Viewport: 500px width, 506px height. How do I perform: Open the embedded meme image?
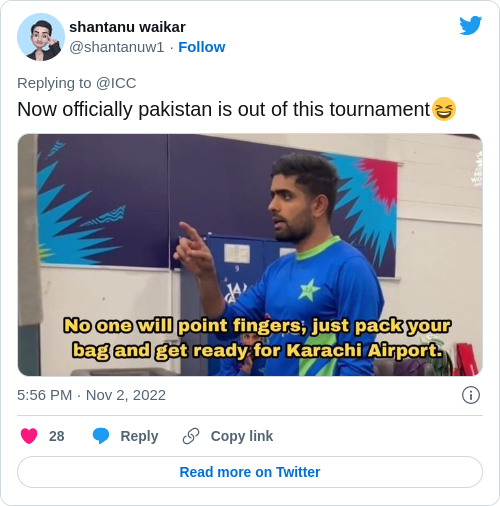pyautogui.click(x=250, y=255)
